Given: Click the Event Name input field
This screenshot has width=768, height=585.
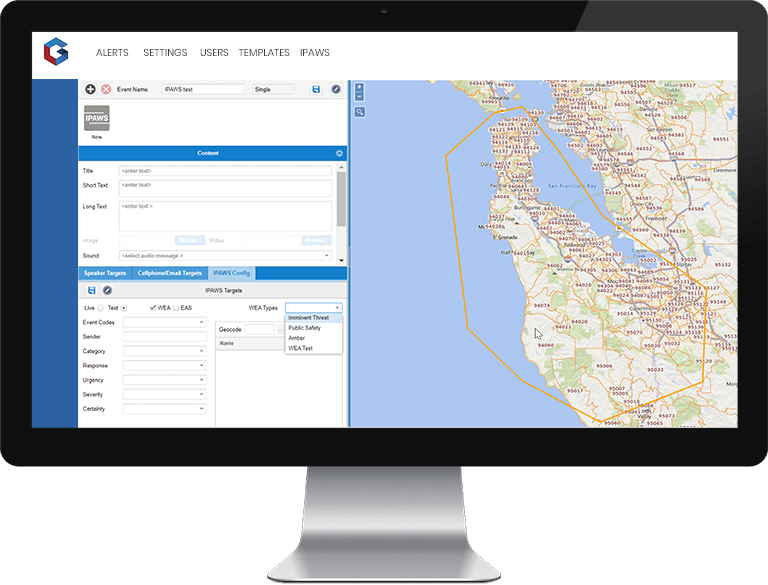Looking at the screenshot, I should (x=203, y=89).
